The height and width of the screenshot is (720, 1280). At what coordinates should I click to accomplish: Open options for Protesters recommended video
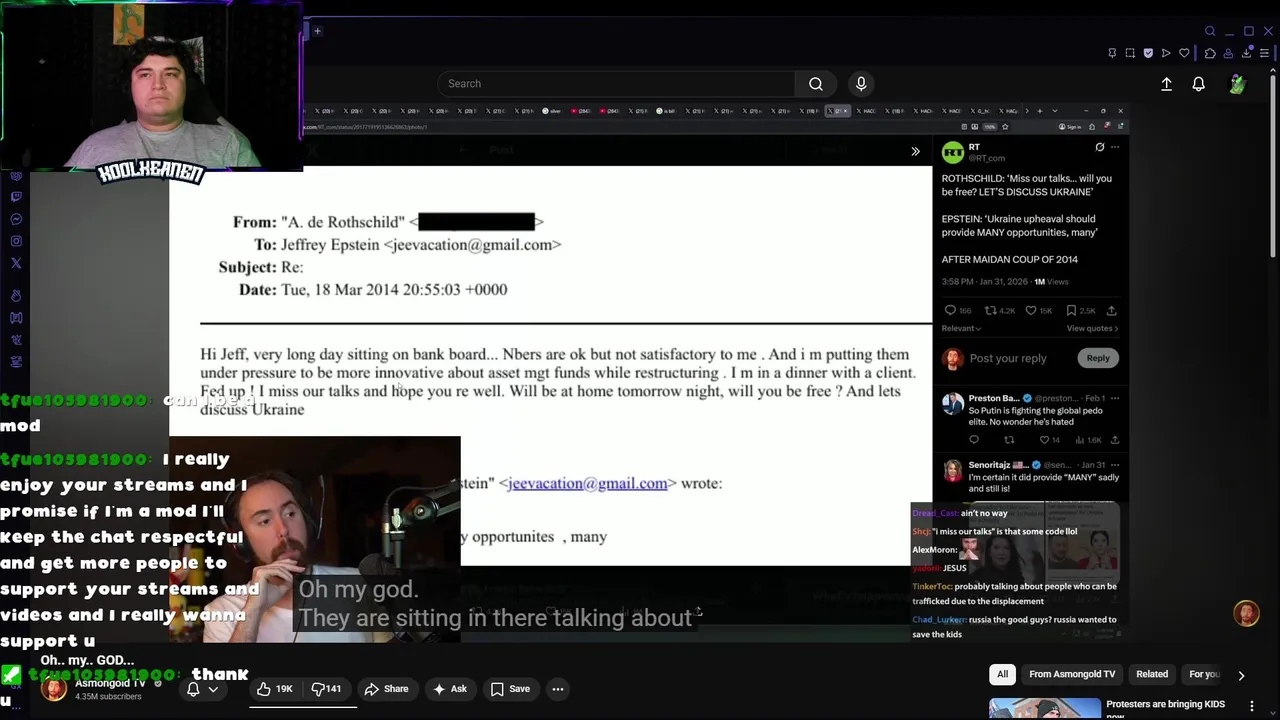pos(1251,706)
